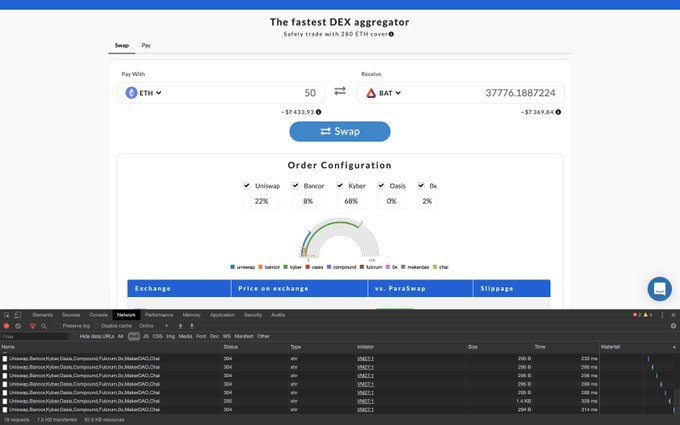Image resolution: width=680 pixels, height=425 pixels.
Task: Sort by the Size column header
Action: tap(473, 347)
